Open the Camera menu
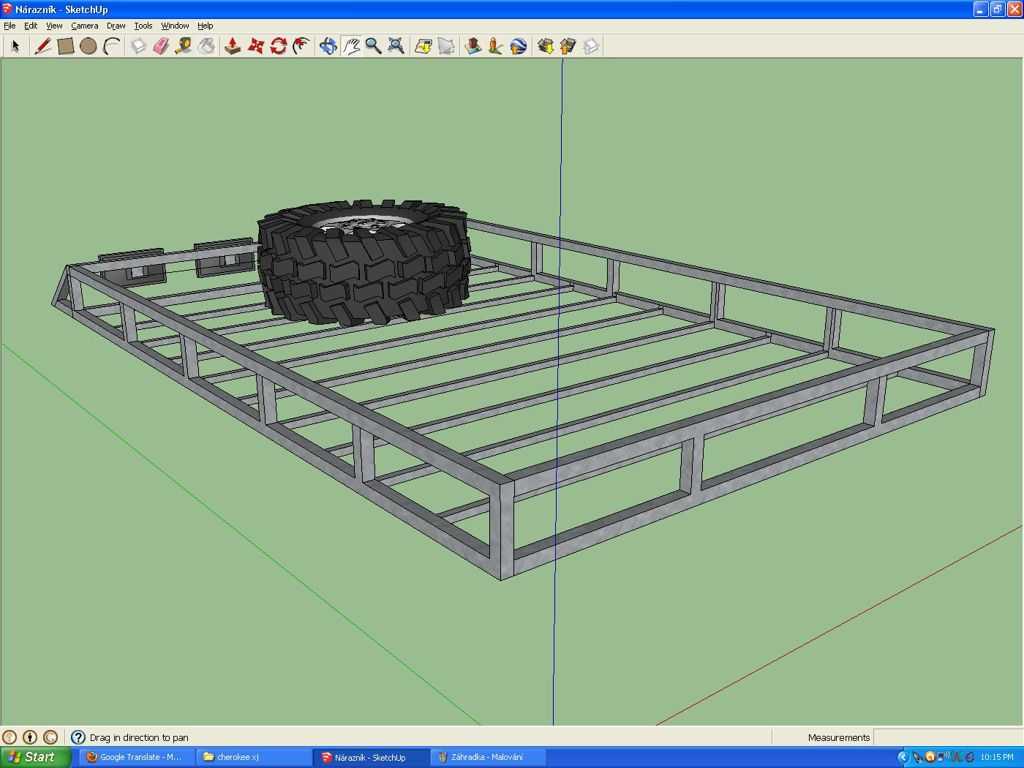The image size is (1024, 768). coord(84,26)
